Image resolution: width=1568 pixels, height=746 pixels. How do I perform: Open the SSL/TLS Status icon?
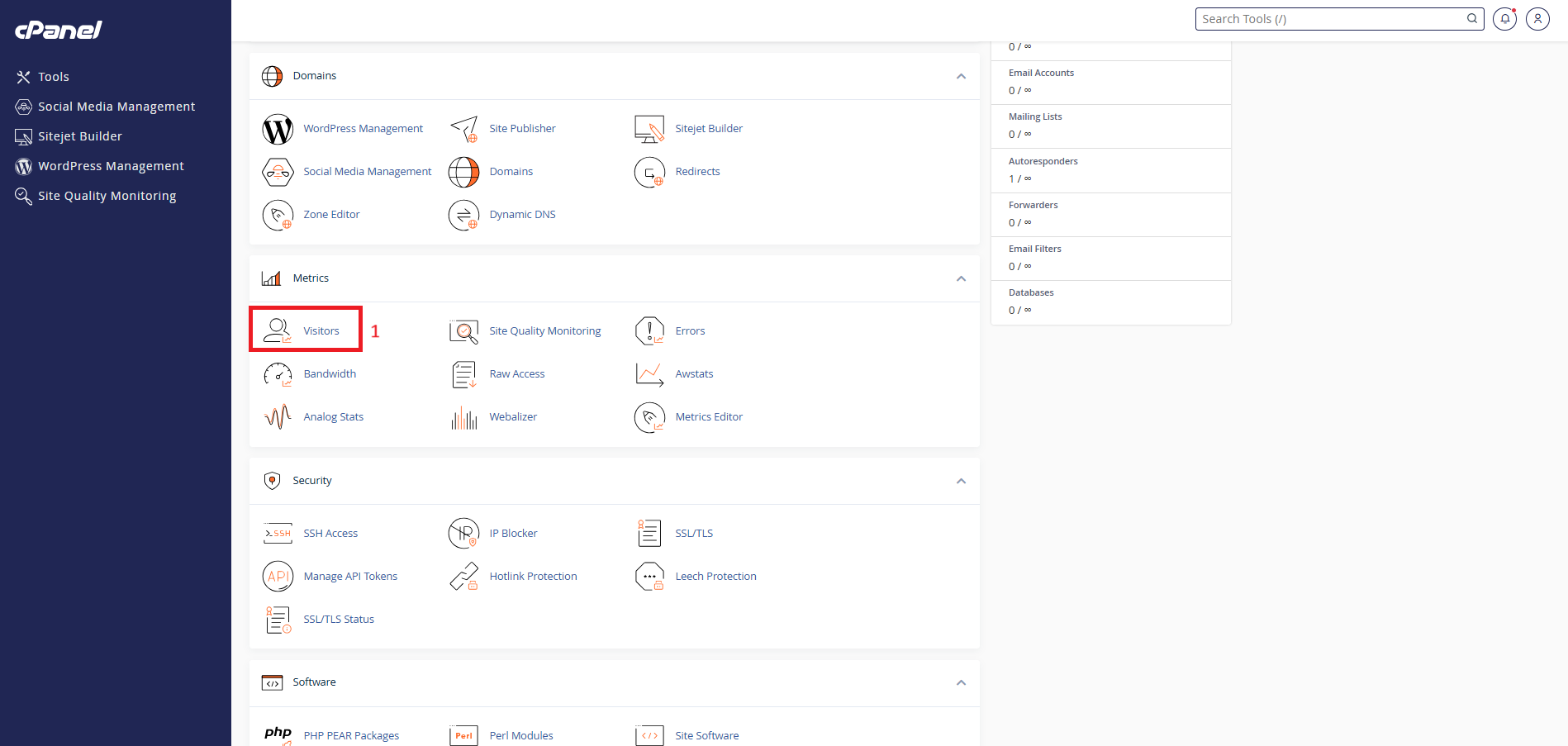[x=278, y=620]
